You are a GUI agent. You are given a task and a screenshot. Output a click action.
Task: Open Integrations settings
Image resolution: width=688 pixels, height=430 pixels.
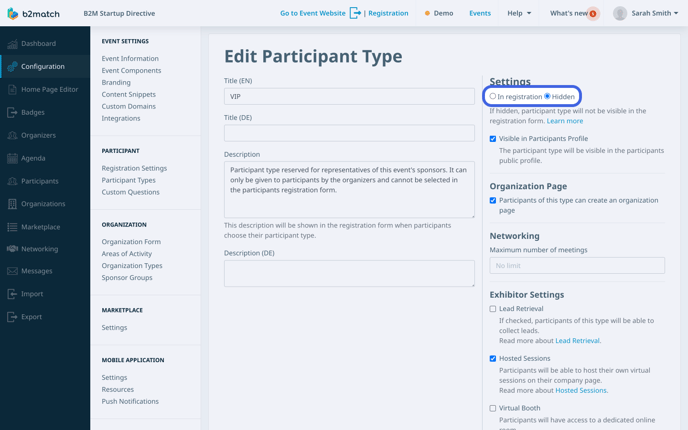pyautogui.click(x=121, y=118)
